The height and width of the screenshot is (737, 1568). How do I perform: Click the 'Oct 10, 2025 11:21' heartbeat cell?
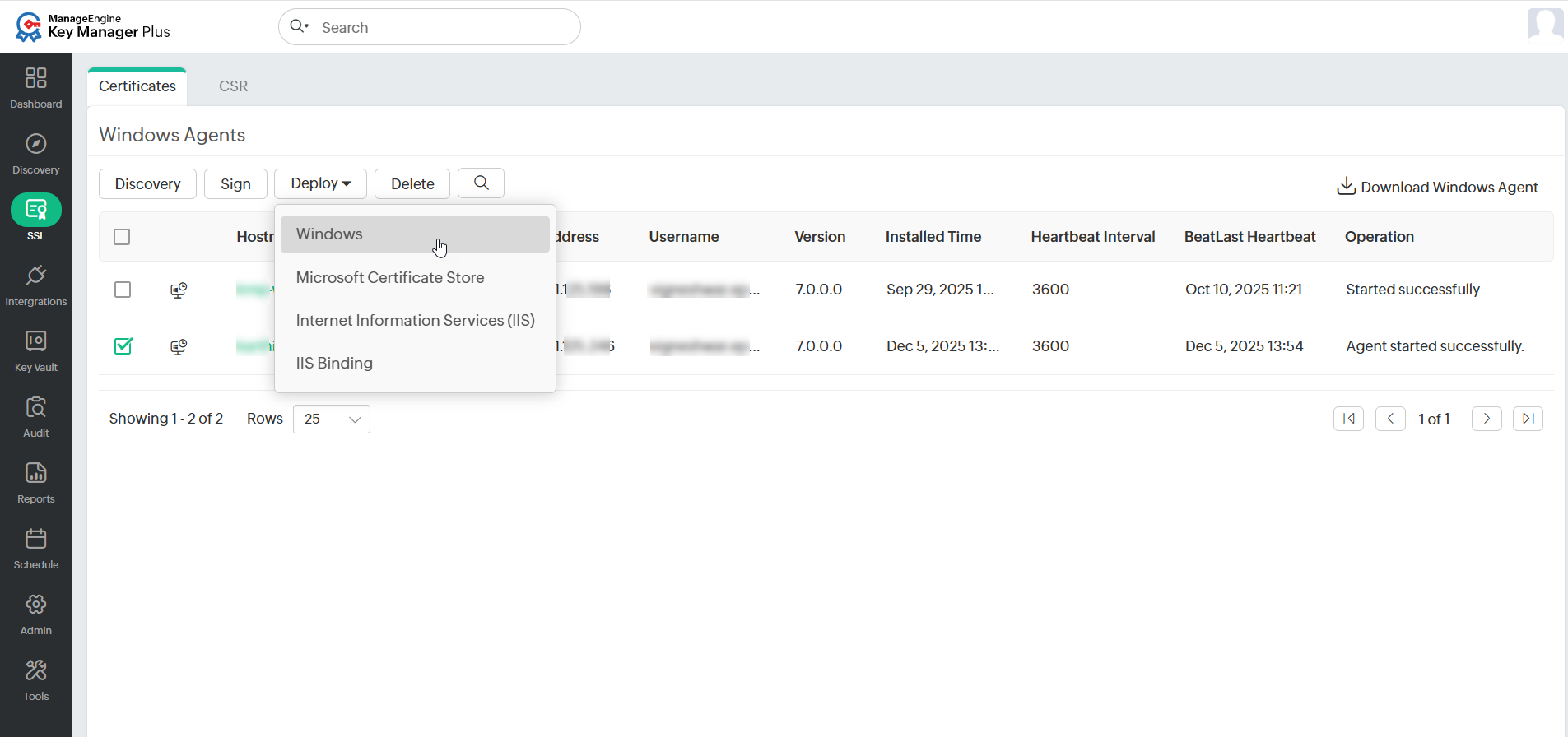[1244, 290]
